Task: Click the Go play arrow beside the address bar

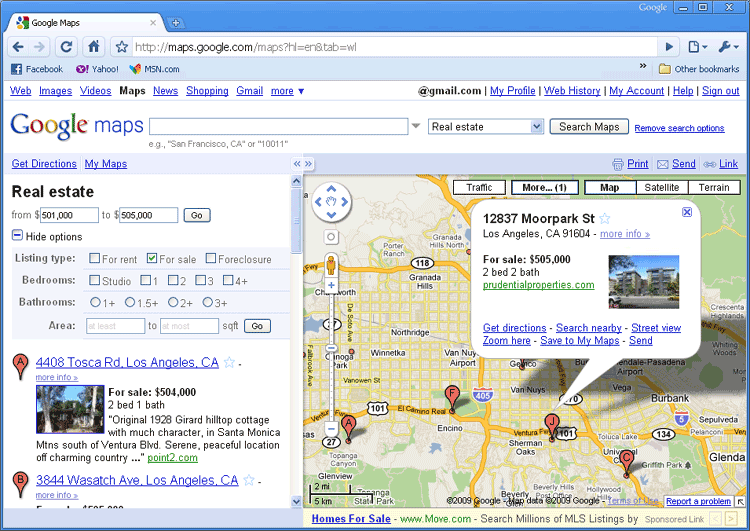Action: click(x=670, y=47)
